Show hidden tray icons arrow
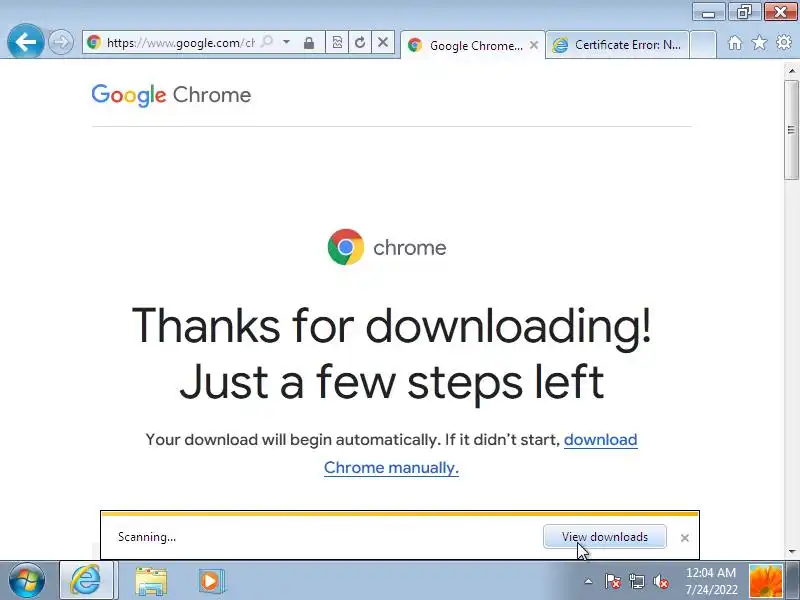 tap(588, 581)
